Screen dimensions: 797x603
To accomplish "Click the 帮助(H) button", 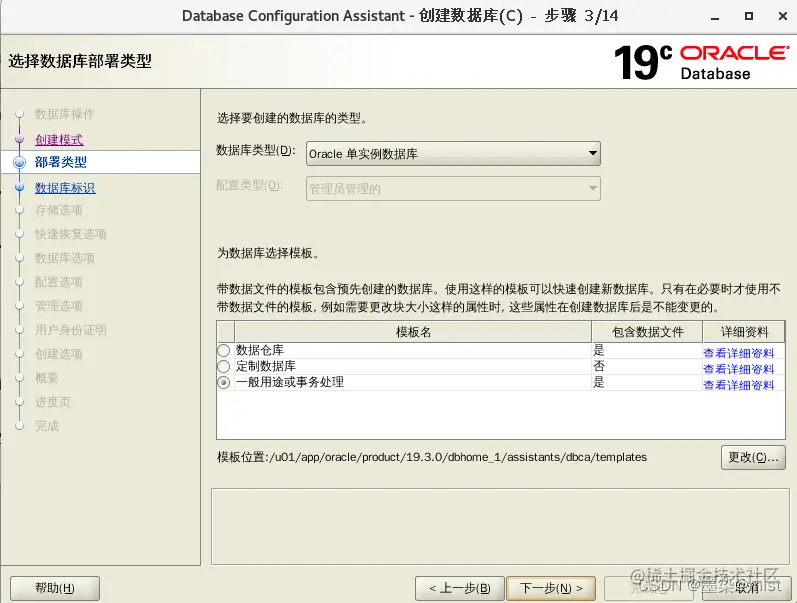I will (x=55, y=588).
